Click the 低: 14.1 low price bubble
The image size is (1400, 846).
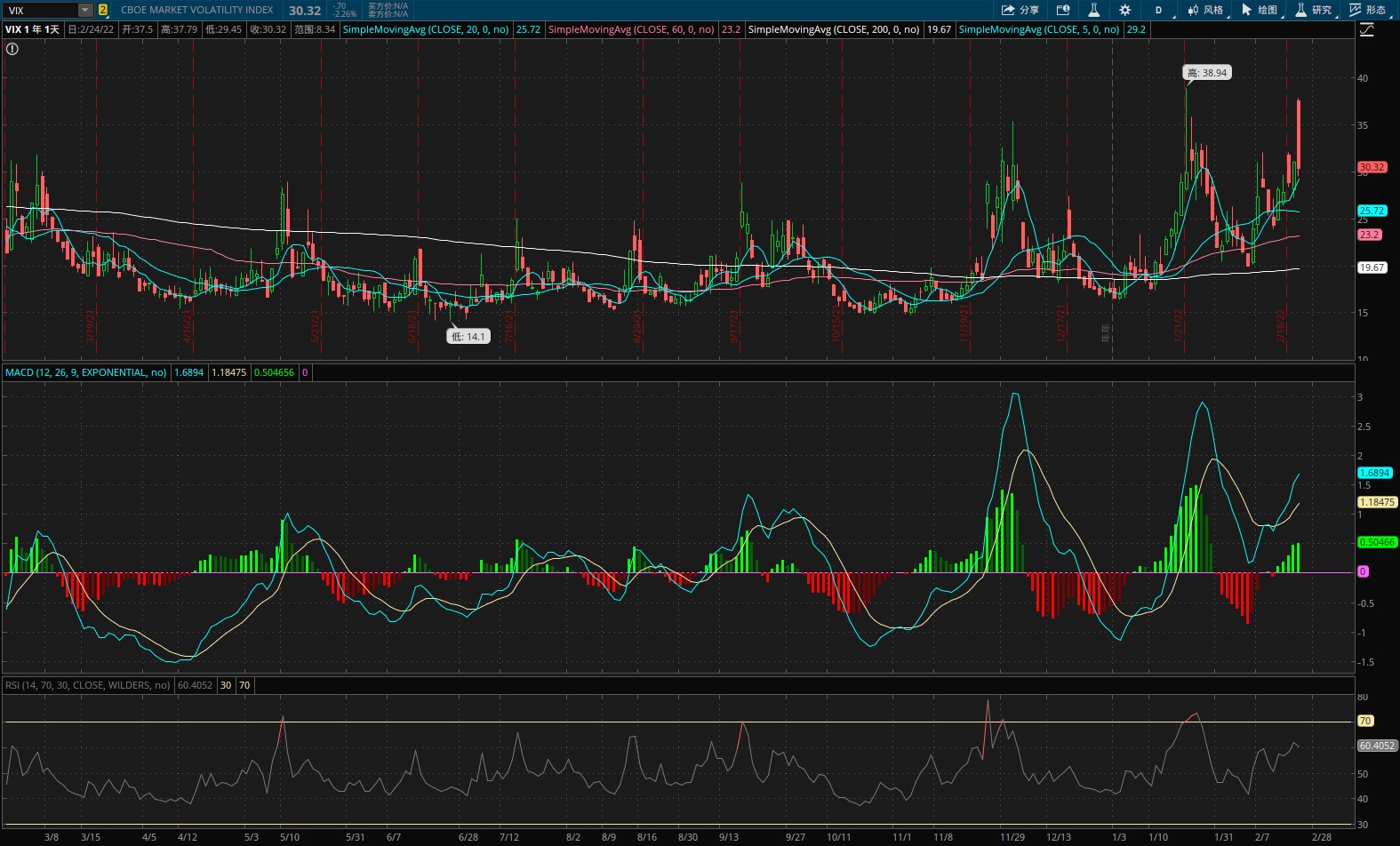click(x=468, y=337)
